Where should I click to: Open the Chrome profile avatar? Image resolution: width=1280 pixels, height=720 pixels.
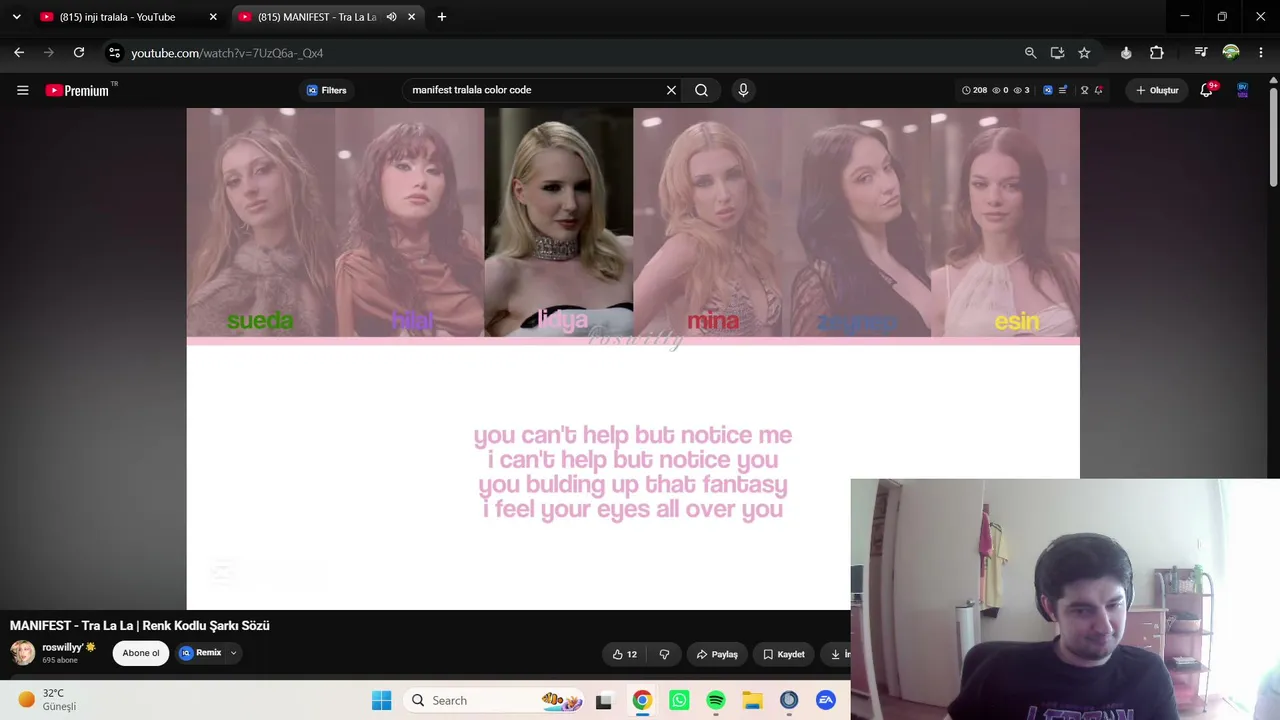click(x=1231, y=53)
